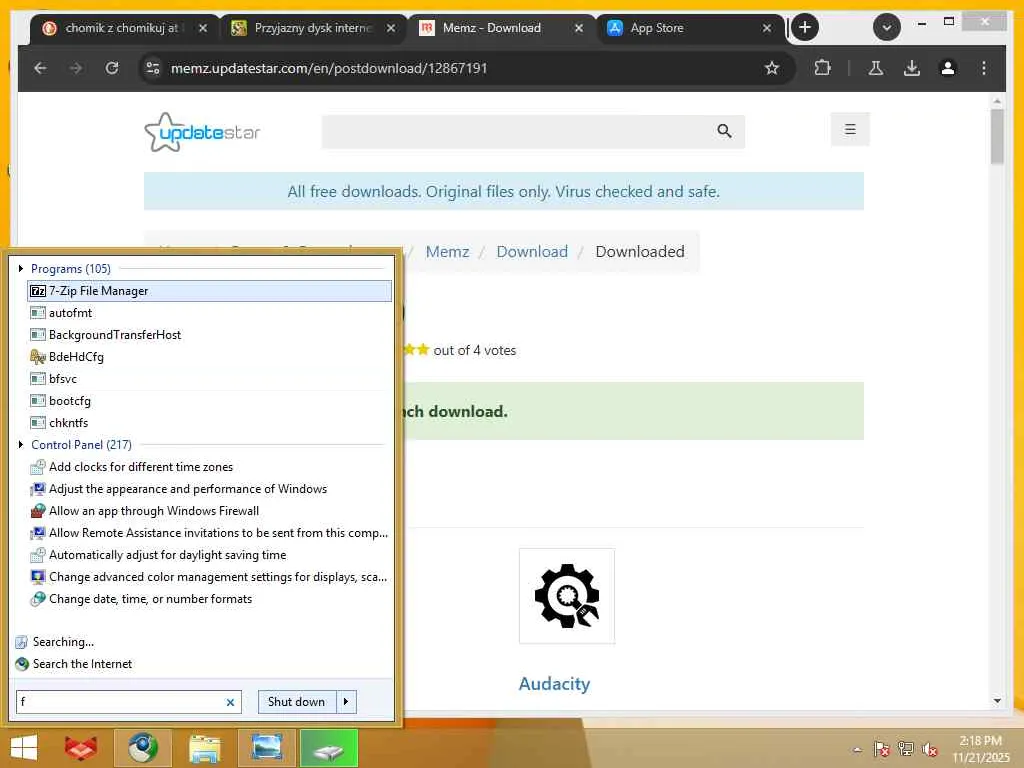
Task: Click the network tray icon
Action: (906, 749)
